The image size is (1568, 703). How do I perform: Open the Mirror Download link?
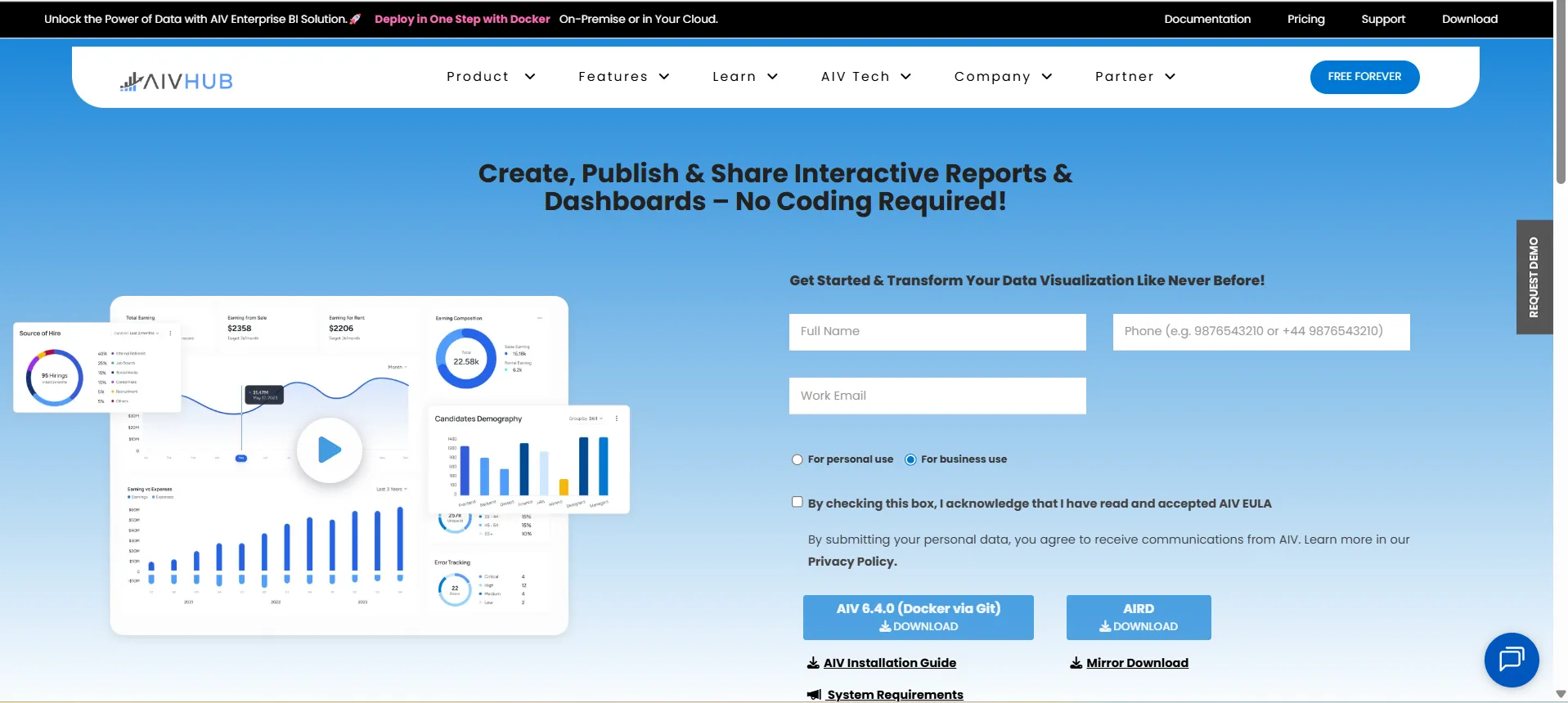(x=1137, y=663)
